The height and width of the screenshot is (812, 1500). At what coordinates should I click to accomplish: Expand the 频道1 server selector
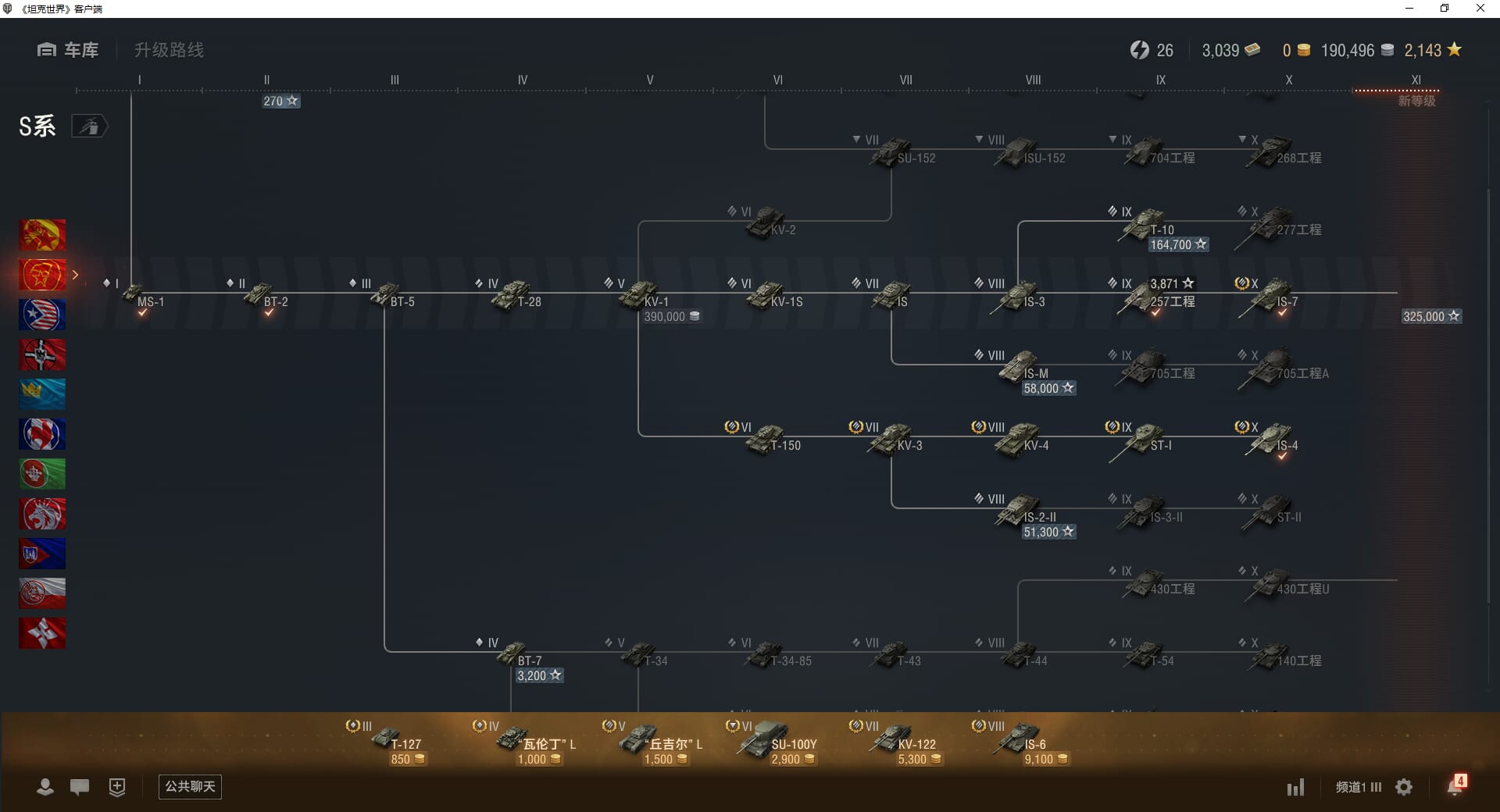1358,787
